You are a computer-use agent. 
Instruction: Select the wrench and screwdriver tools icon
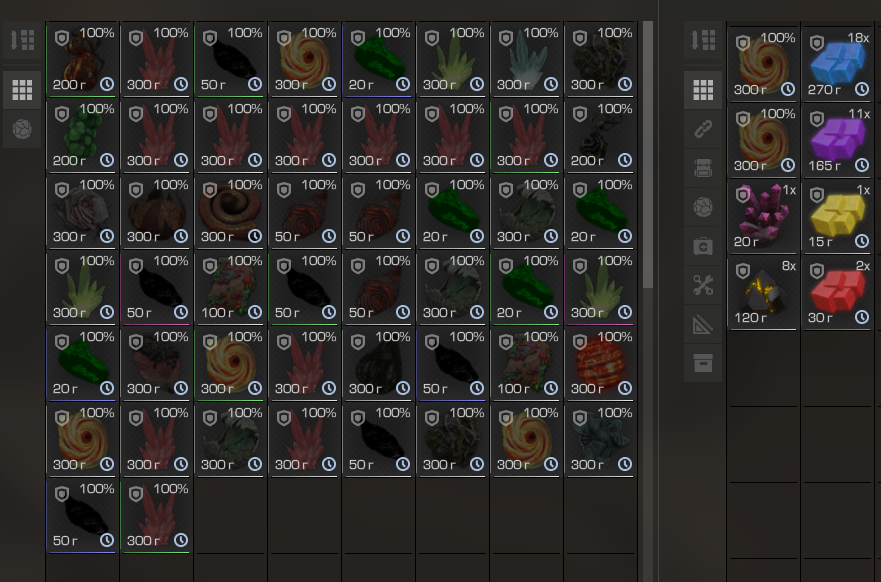(703, 285)
